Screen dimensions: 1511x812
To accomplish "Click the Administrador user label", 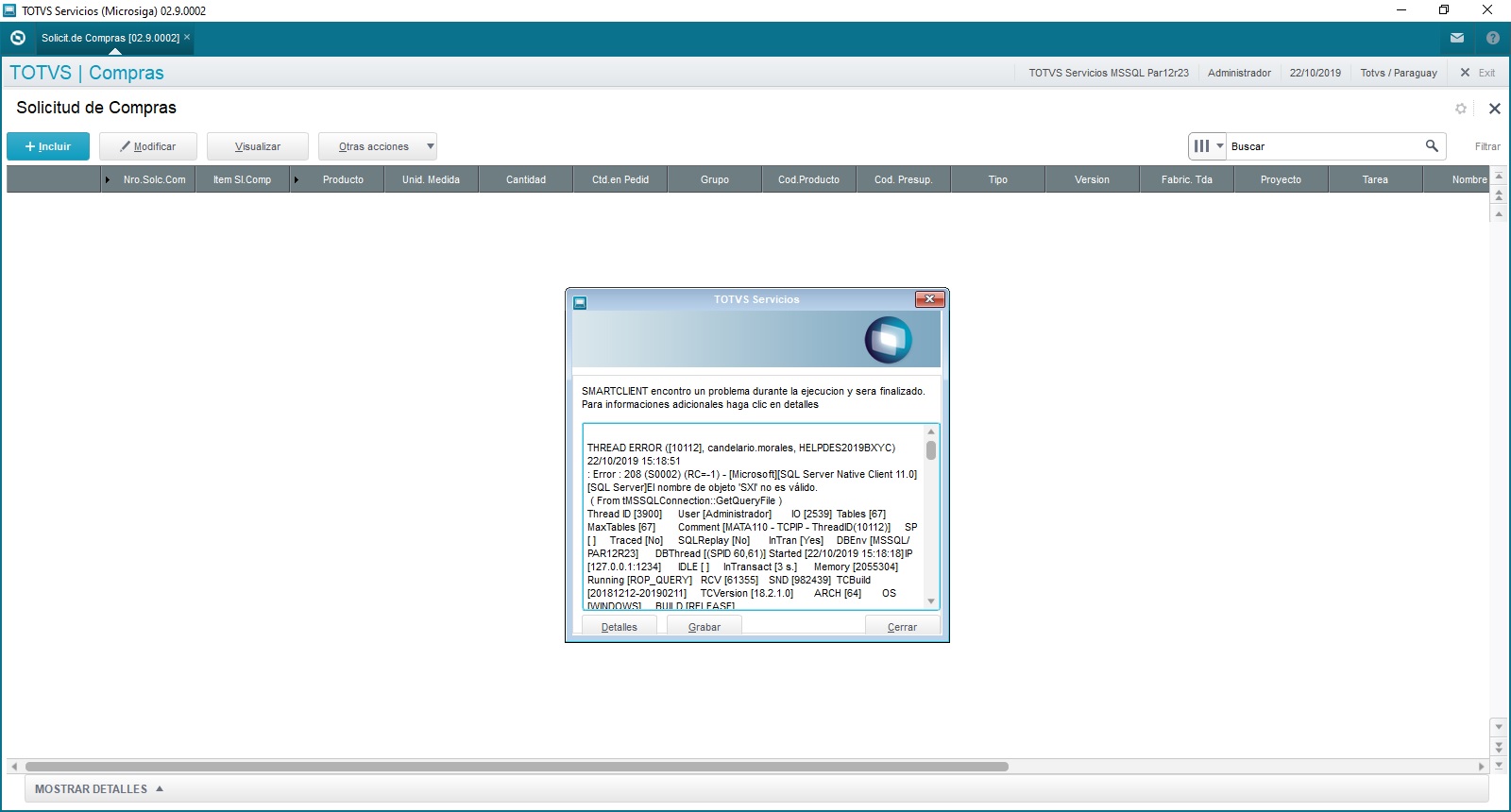I will [1239, 73].
